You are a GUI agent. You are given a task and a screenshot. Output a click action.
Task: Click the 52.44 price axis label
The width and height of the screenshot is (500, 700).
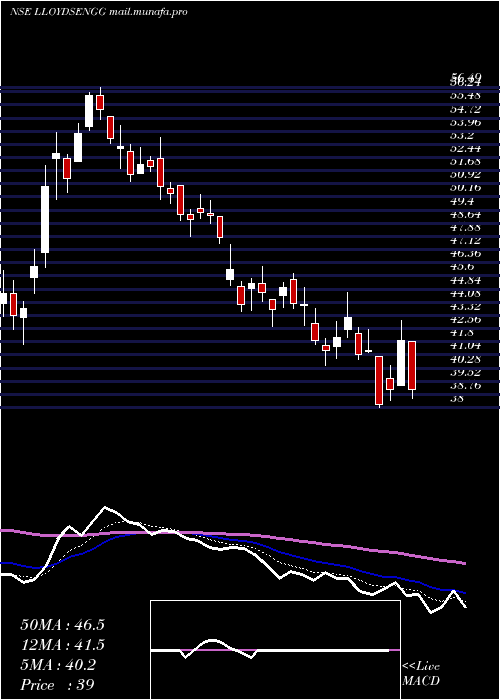click(465, 148)
